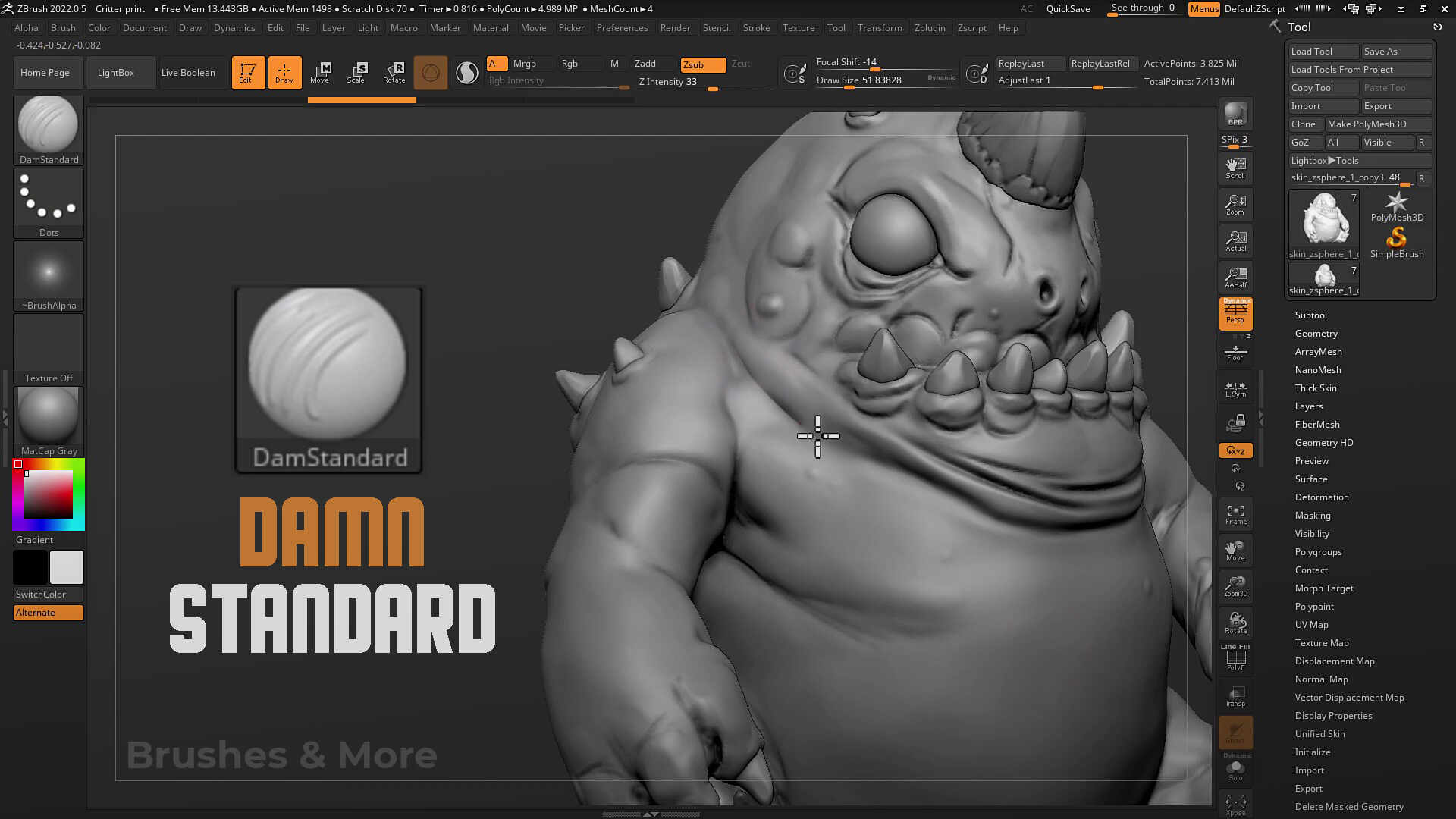Click the AAHalf icon

(x=1235, y=278)
